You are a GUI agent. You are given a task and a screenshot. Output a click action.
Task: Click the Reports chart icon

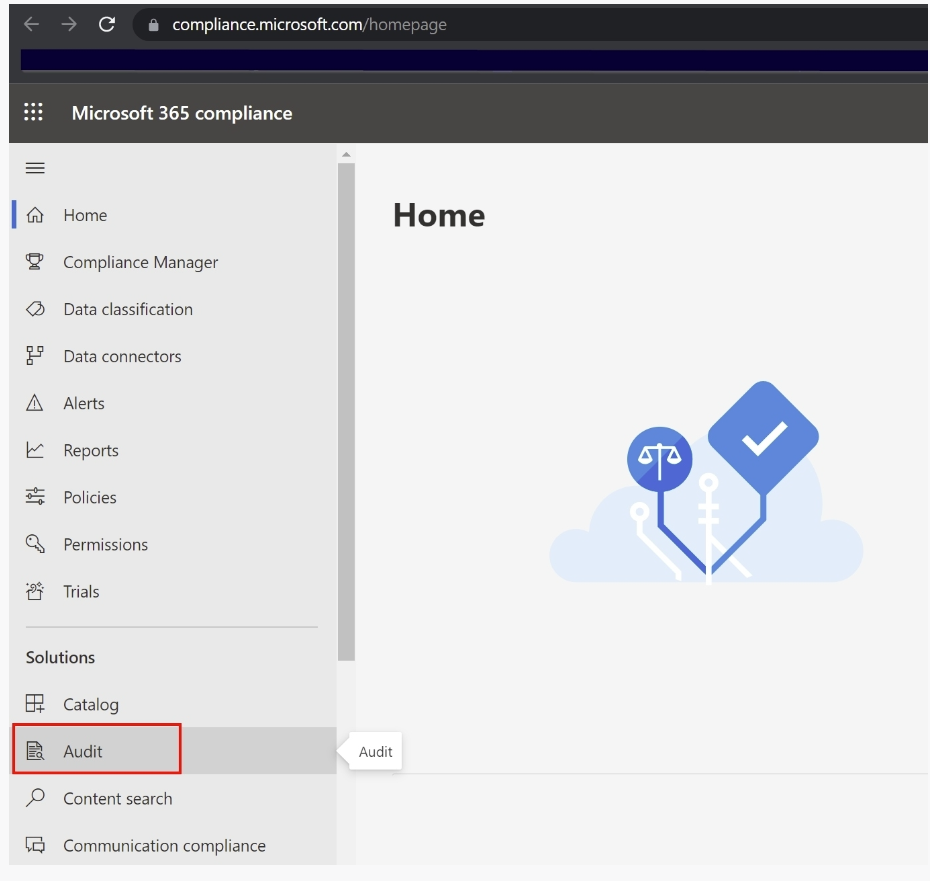point(35,450)
